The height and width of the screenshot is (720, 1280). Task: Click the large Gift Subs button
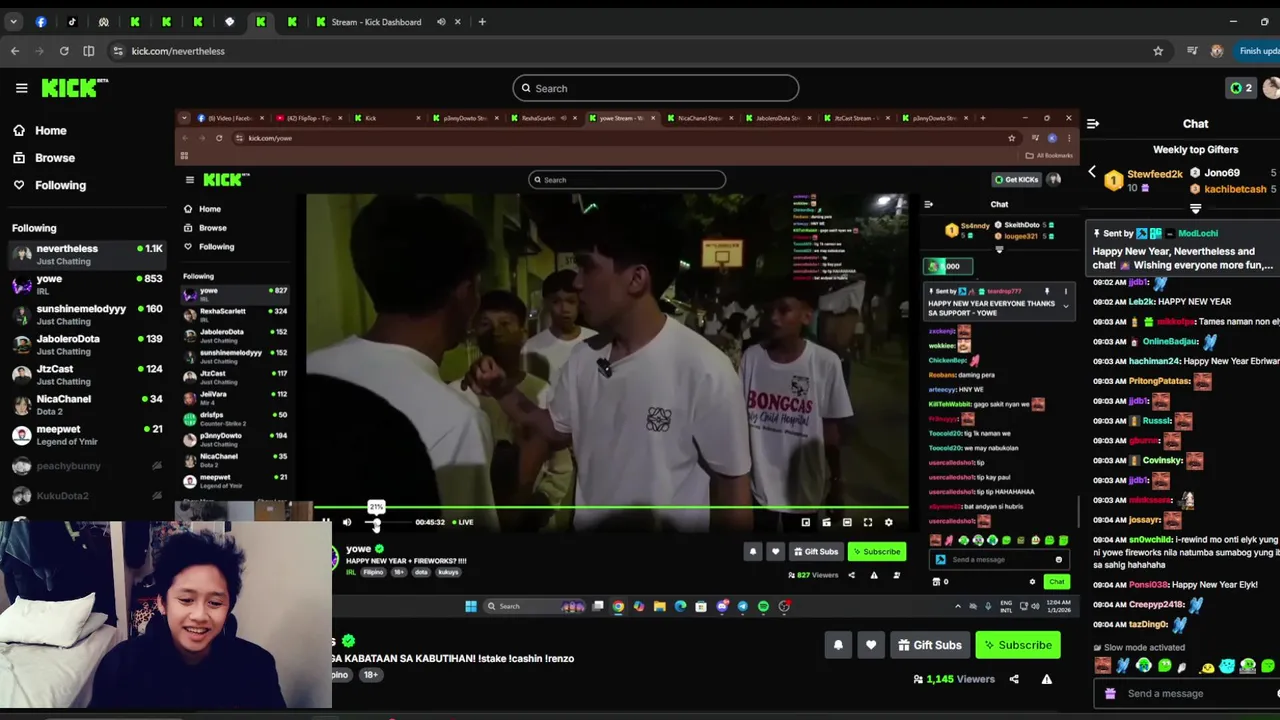tap(928, 645)
